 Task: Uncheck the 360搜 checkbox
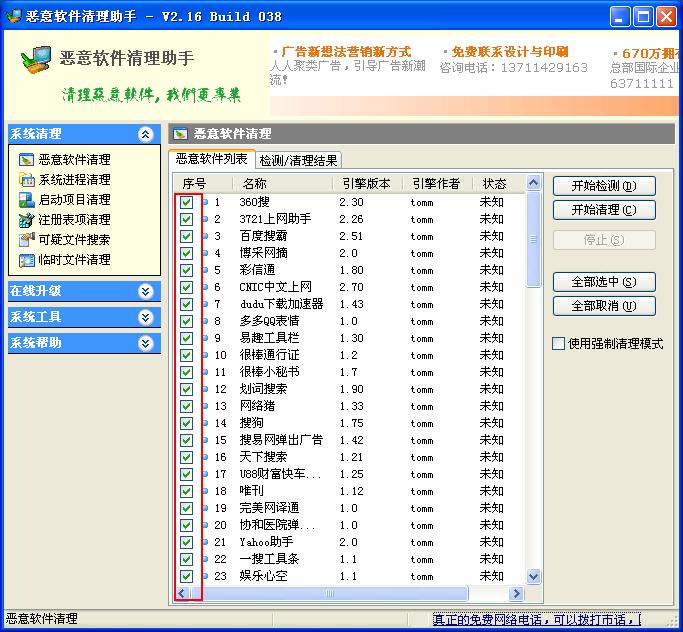pos(186,202)
